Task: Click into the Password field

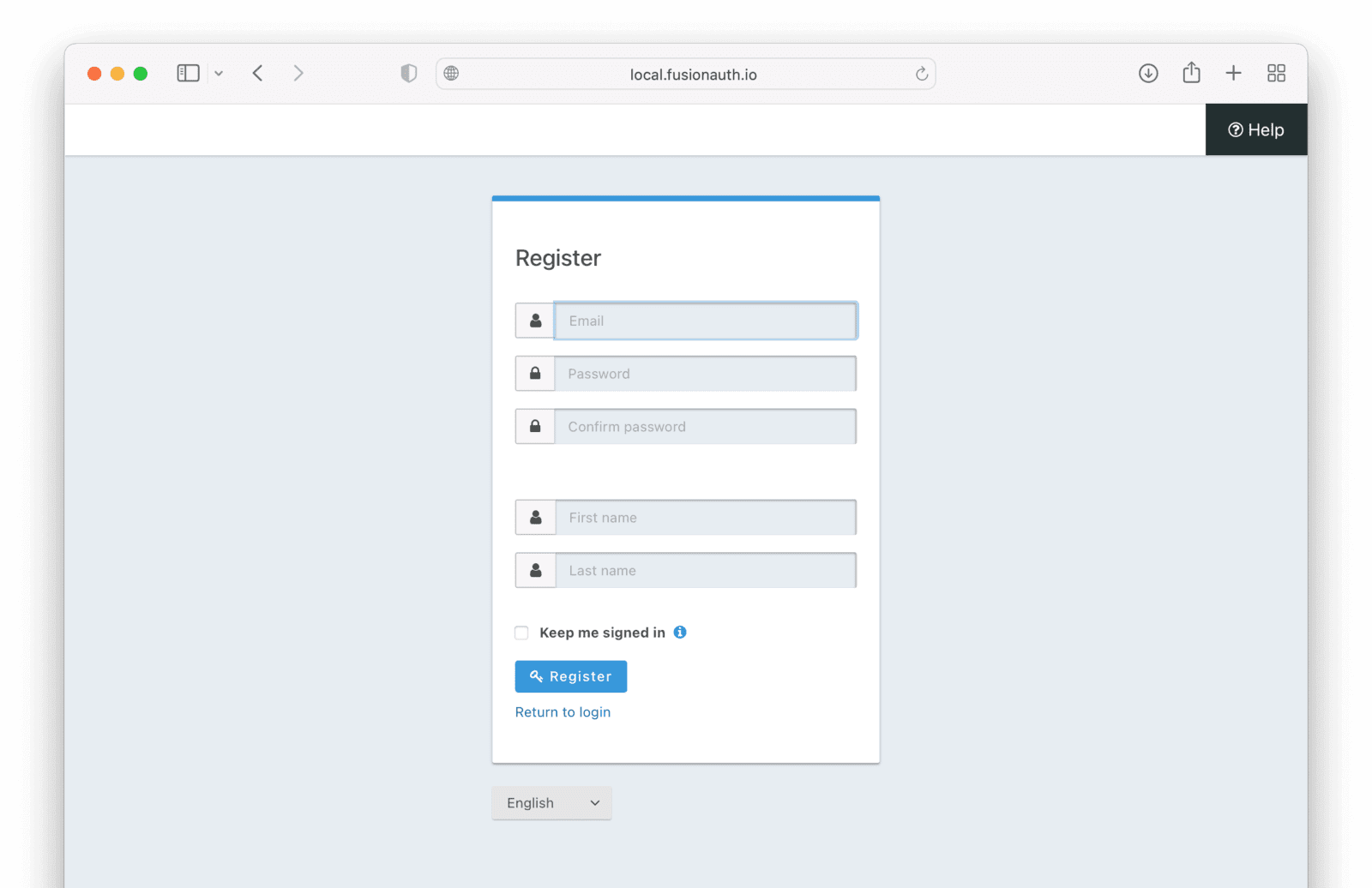Action: click(x=705, y=375)
